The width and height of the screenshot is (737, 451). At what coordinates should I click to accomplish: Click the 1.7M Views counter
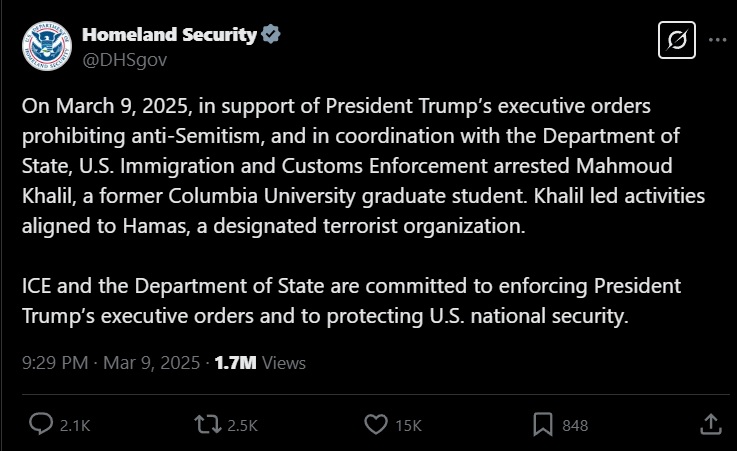260,363
